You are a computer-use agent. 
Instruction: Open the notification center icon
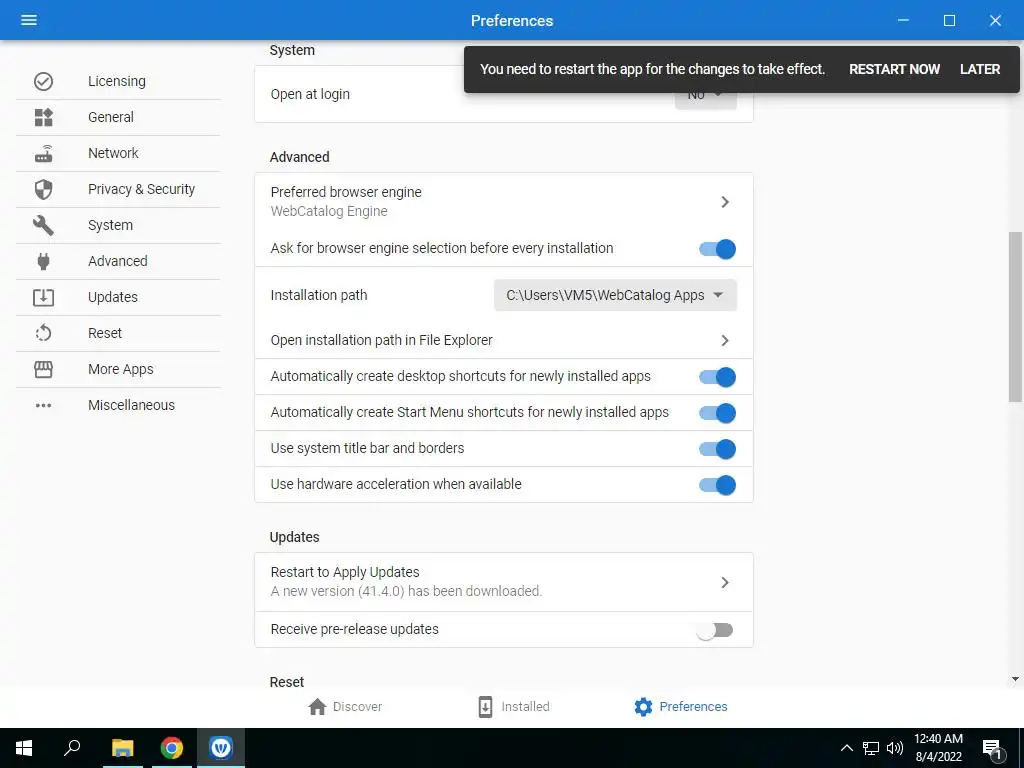(x=993, y=749)
